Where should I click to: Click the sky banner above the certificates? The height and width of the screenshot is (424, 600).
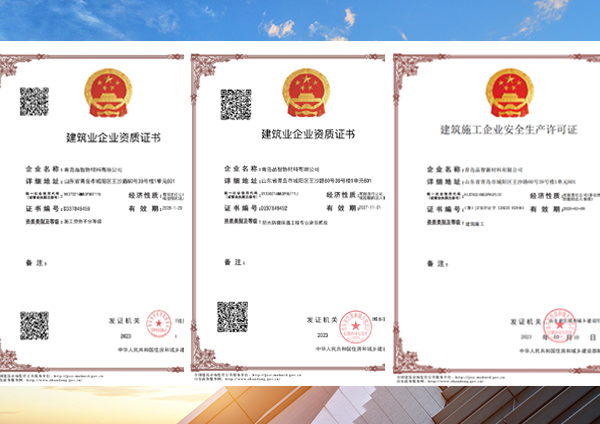[300, 20]
